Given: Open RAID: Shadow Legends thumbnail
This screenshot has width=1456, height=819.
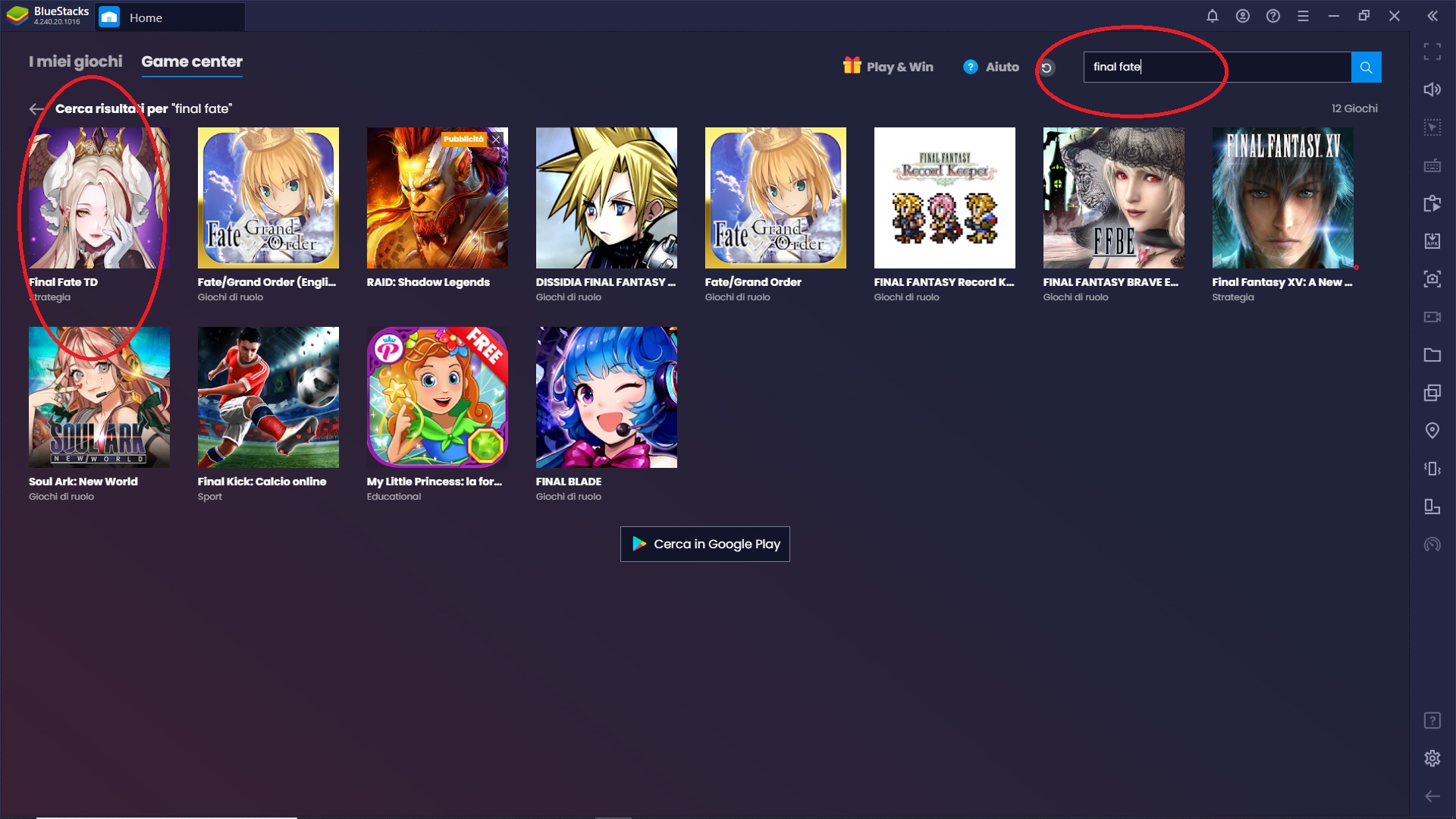Looking at the screenshot, I should click(438, 198).
